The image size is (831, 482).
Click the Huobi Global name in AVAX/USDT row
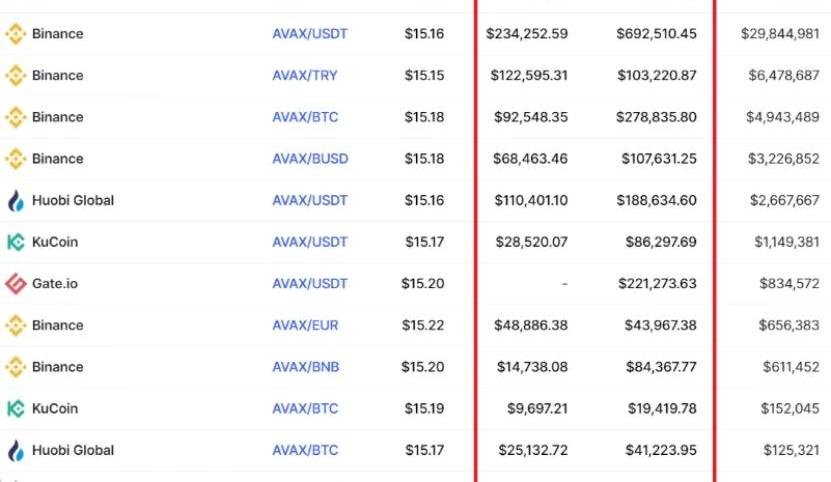click(73, 201)
